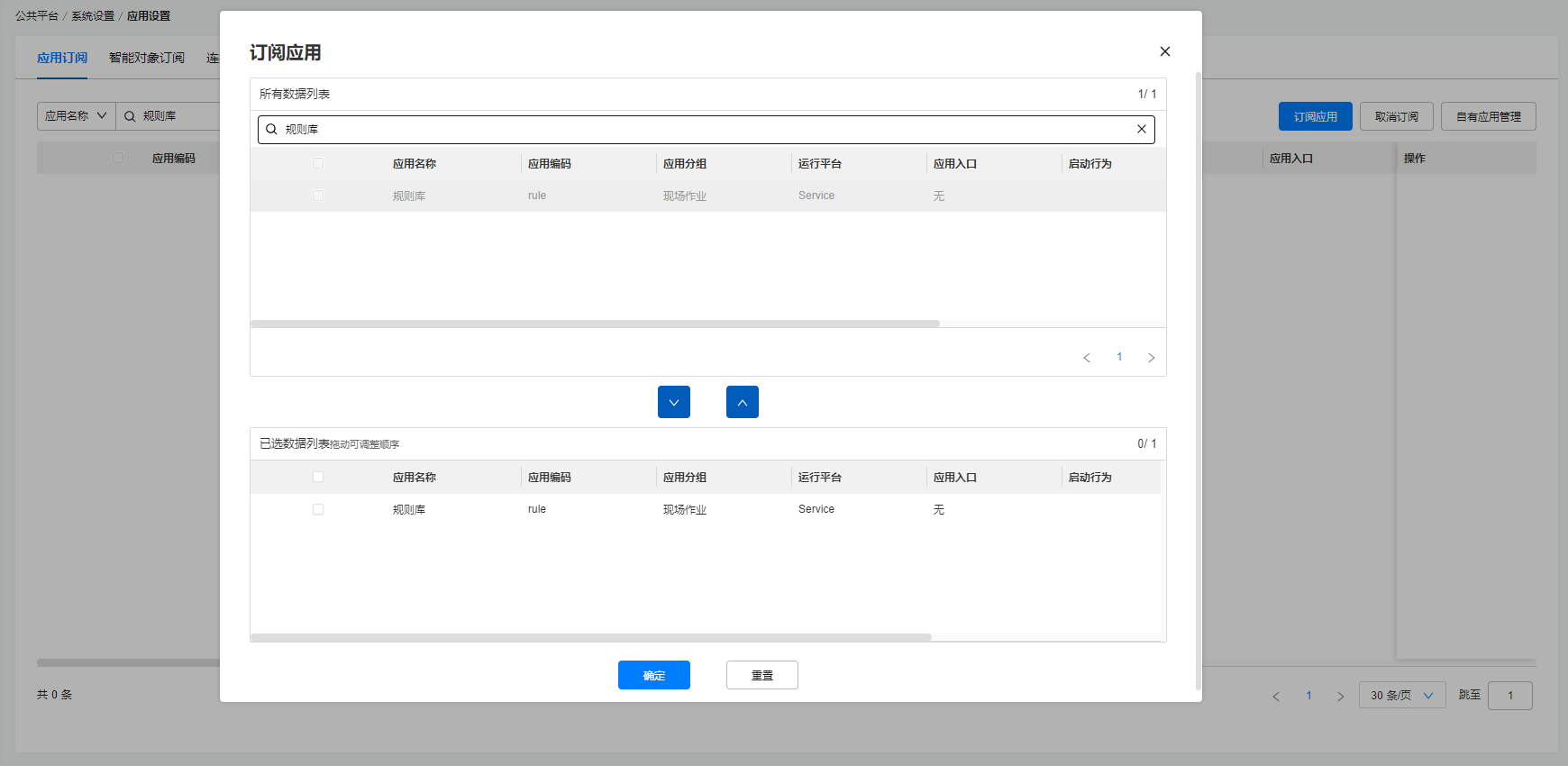
Task: Click the 订阅应用 button in the background toolbar
Action: coord(1316,116)
